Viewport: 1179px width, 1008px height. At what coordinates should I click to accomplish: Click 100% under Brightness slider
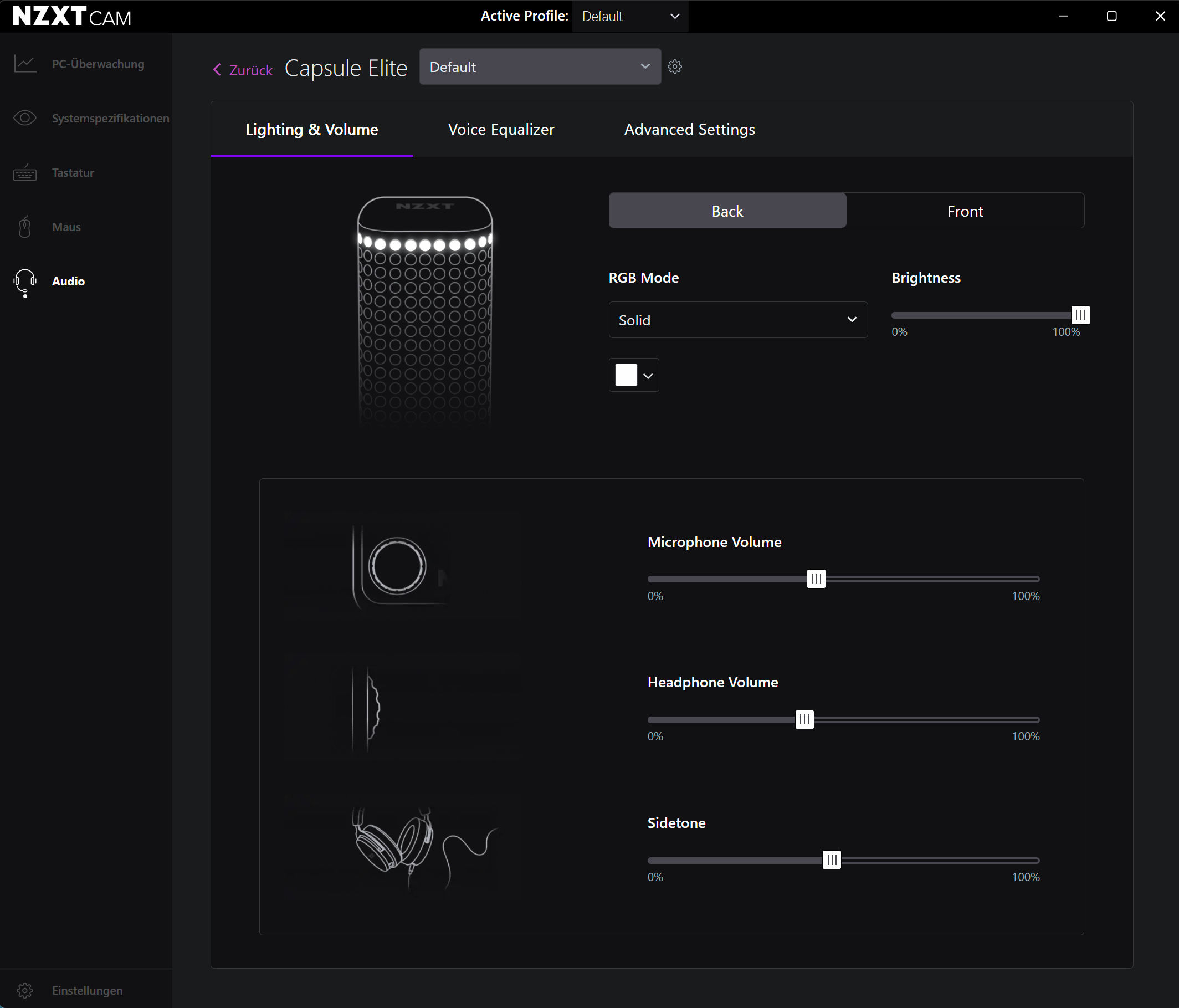[1066, 332]
